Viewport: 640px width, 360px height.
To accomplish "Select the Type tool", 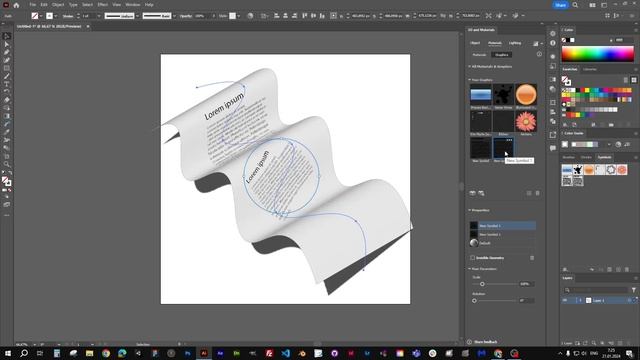I will pos(7,84).
